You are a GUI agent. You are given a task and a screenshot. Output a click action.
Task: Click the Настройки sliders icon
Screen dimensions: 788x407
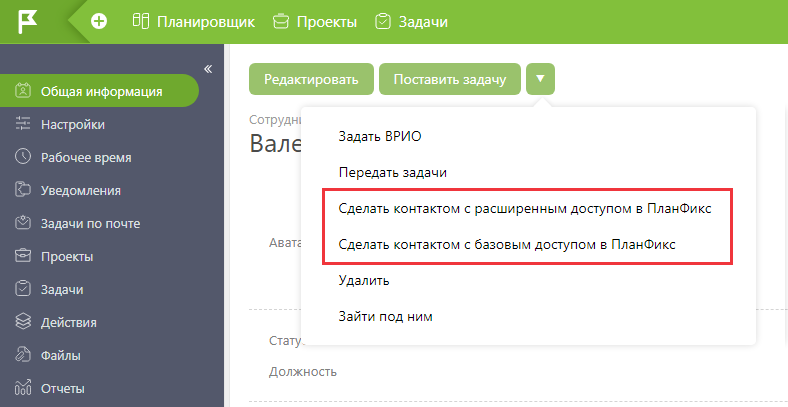coord(23,124)
